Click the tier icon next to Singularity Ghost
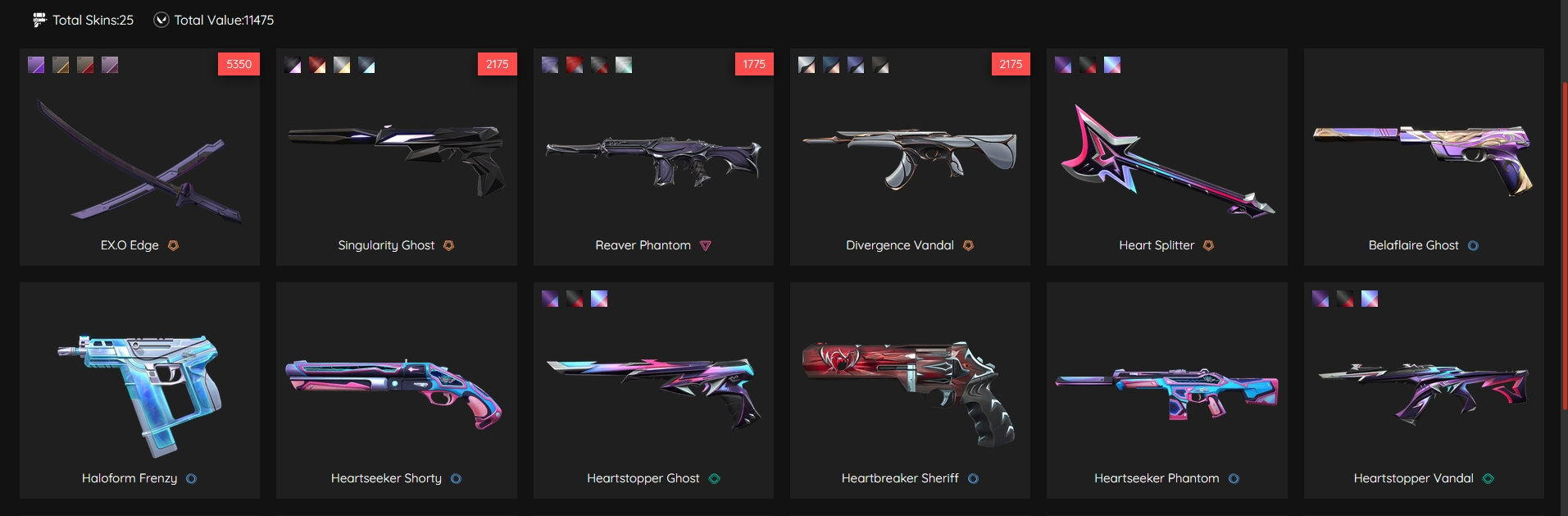Screen dimensions: 1568x516 pos(448,245)
